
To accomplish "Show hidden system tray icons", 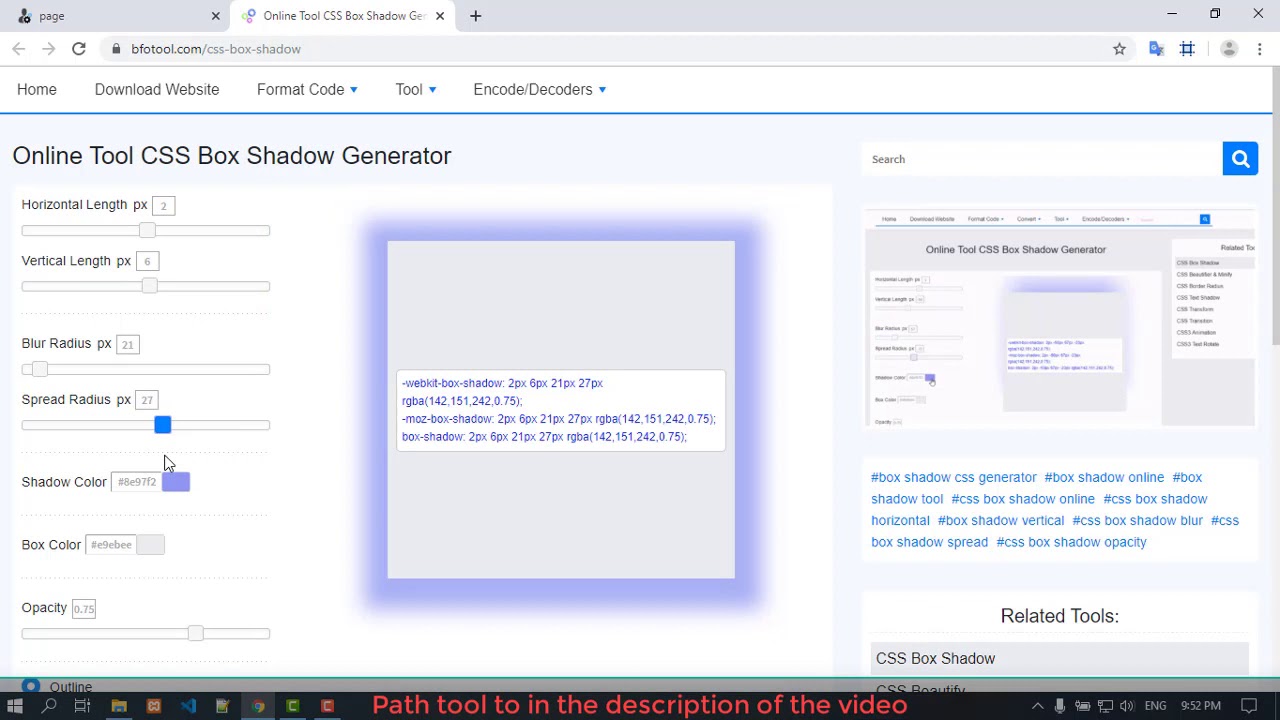I will (1037, 706).
